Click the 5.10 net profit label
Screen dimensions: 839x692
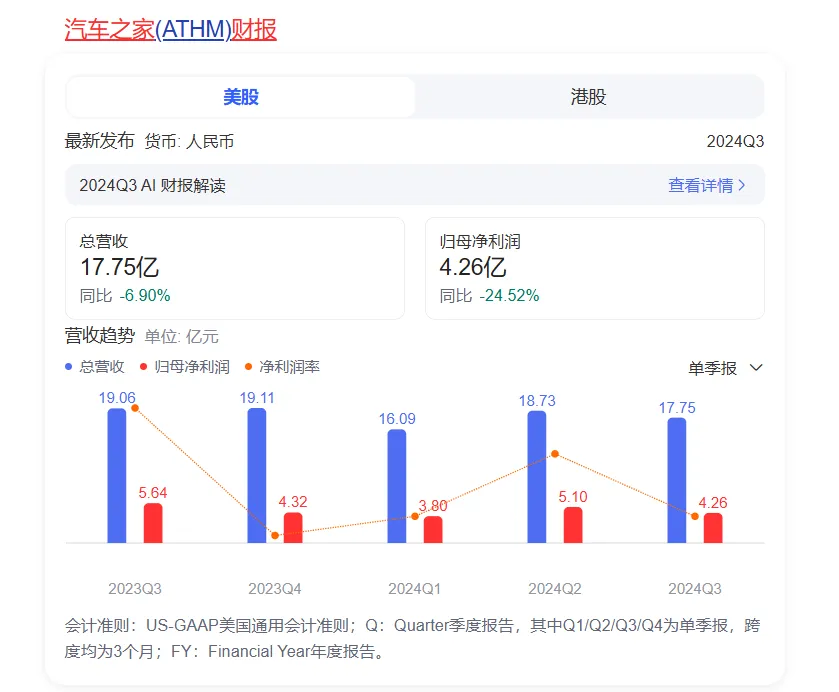(573, 497)
